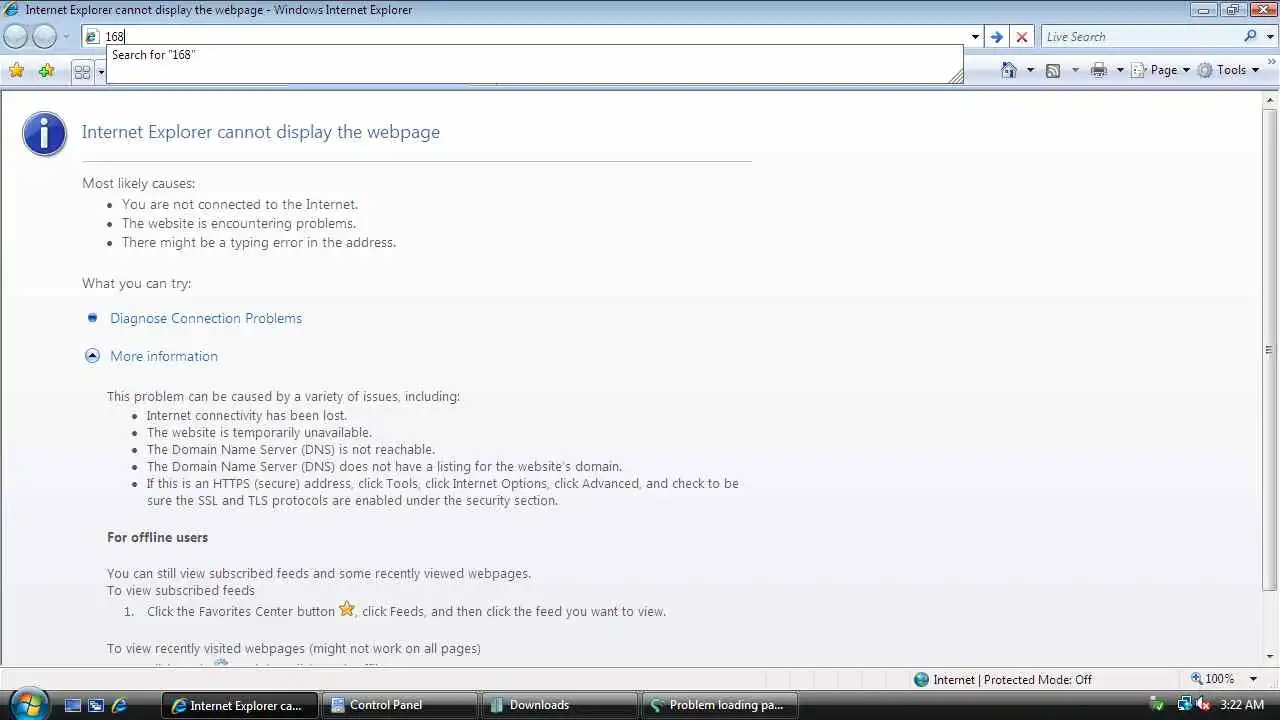Switch to Internet Explorer taskbar button

[240, 705]
